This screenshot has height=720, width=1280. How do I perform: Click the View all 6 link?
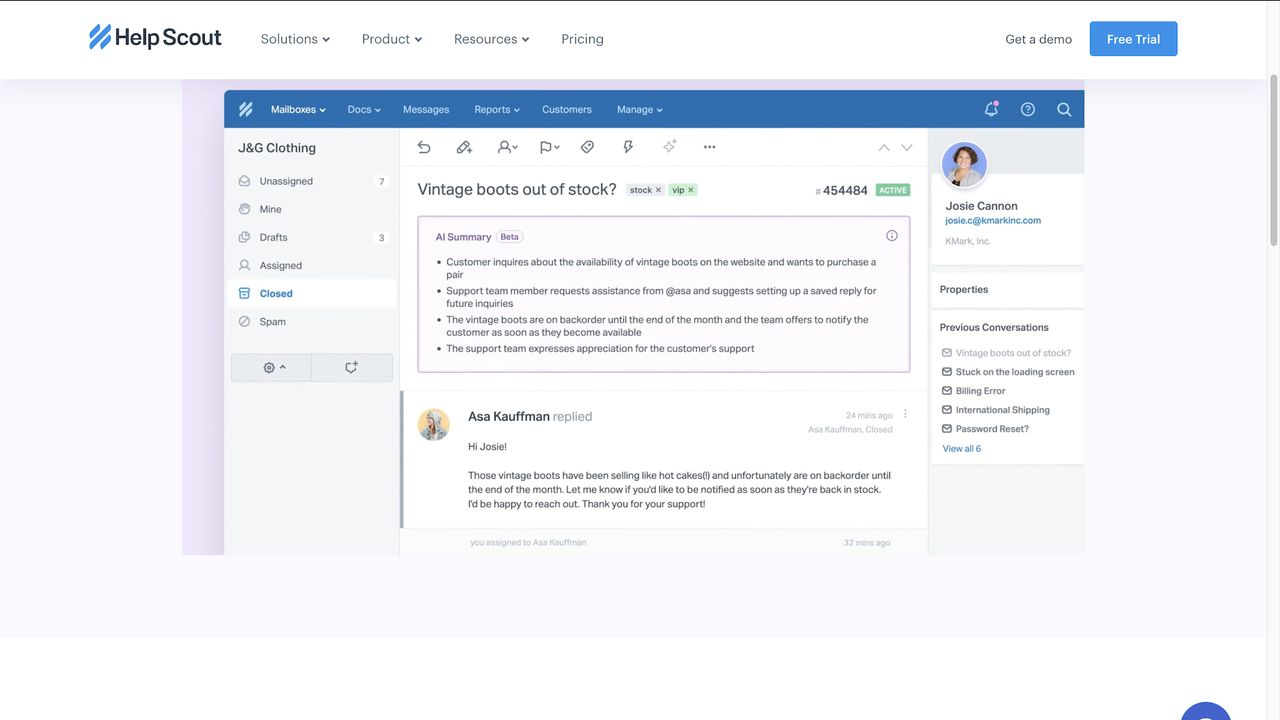click(962, 449)
